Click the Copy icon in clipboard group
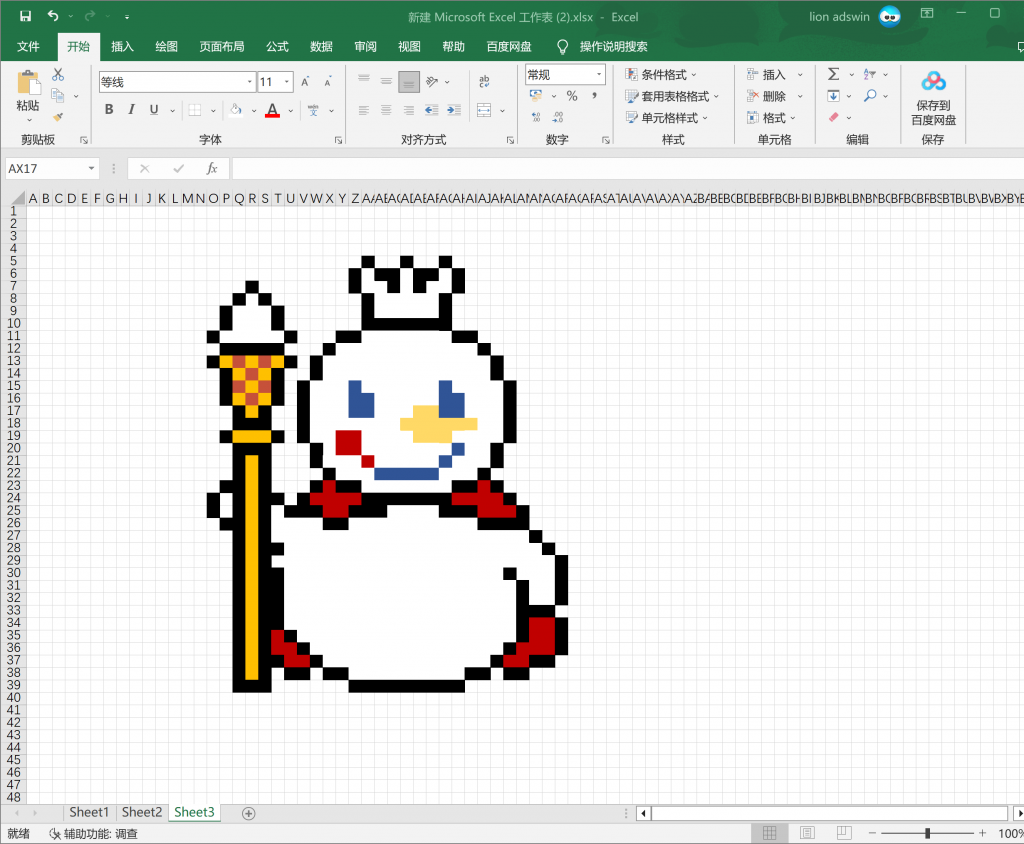 coord(58,96)
